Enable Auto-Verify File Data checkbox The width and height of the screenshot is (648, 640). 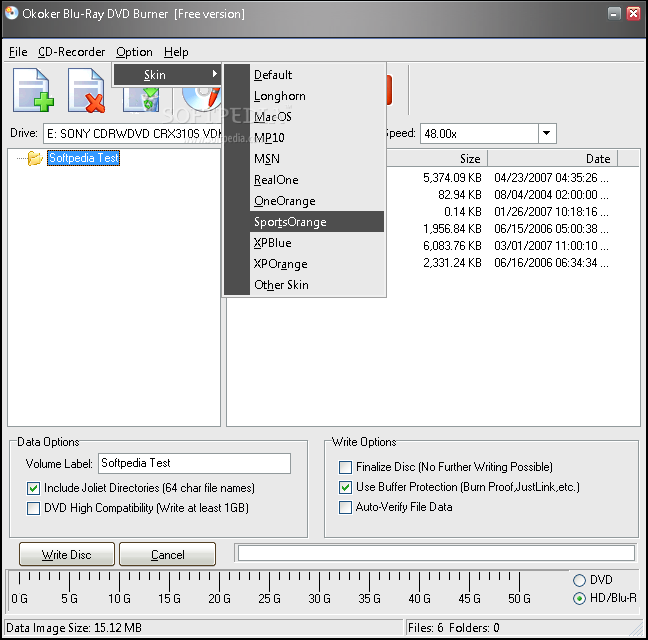345,507
